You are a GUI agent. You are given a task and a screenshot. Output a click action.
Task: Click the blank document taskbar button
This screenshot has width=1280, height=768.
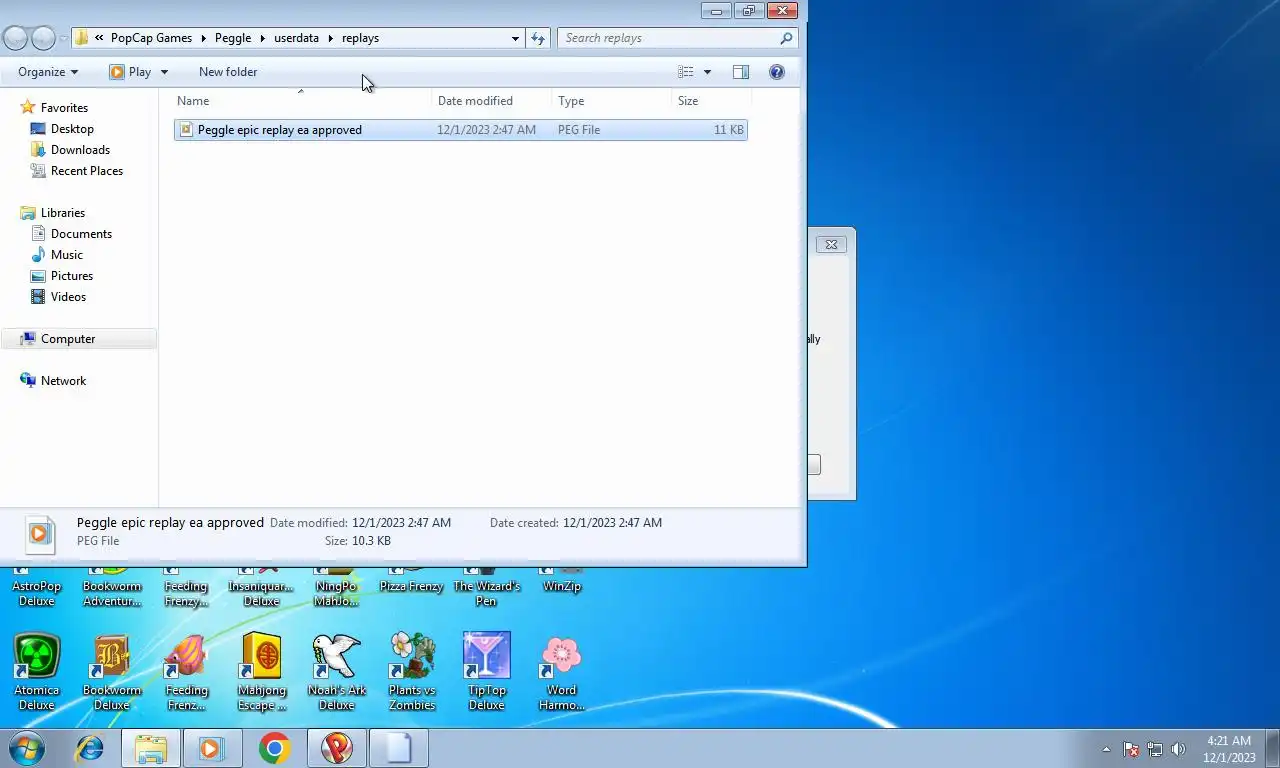[x=399, y=748]
